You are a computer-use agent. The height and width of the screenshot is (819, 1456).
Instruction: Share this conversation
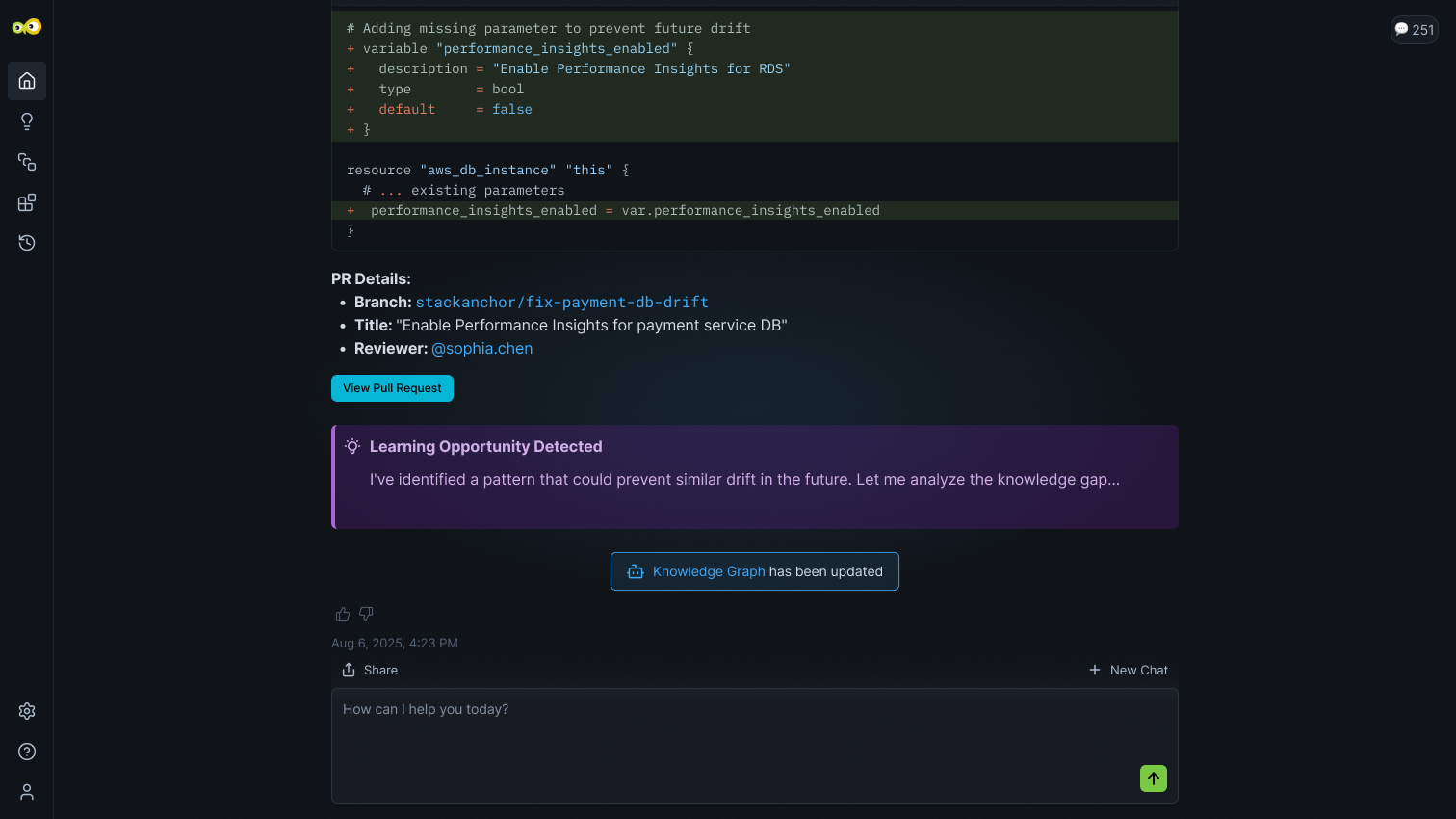coord(370,671)
